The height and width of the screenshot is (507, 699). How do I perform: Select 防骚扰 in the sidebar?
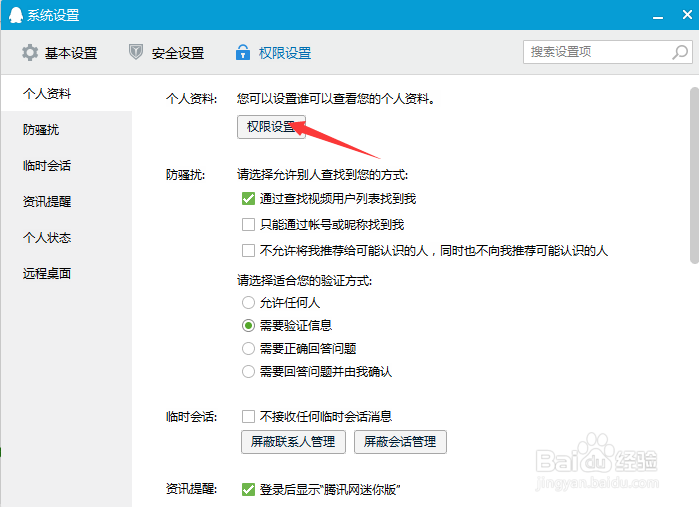(66, 130)
